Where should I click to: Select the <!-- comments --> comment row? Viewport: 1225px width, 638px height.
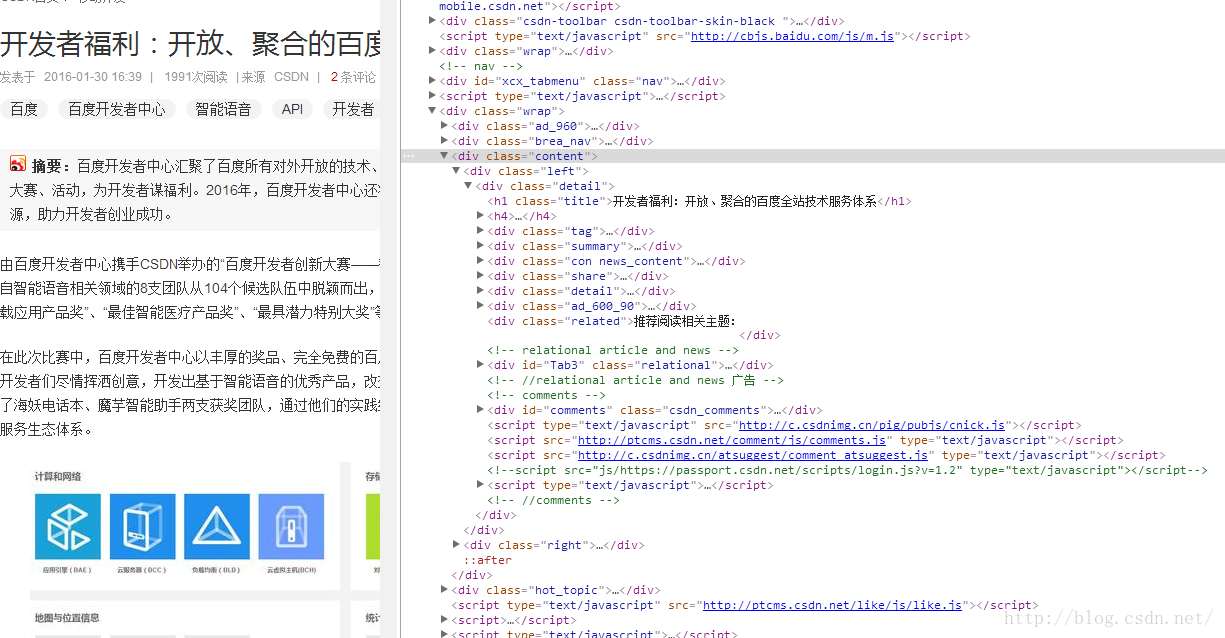[546, 395]
